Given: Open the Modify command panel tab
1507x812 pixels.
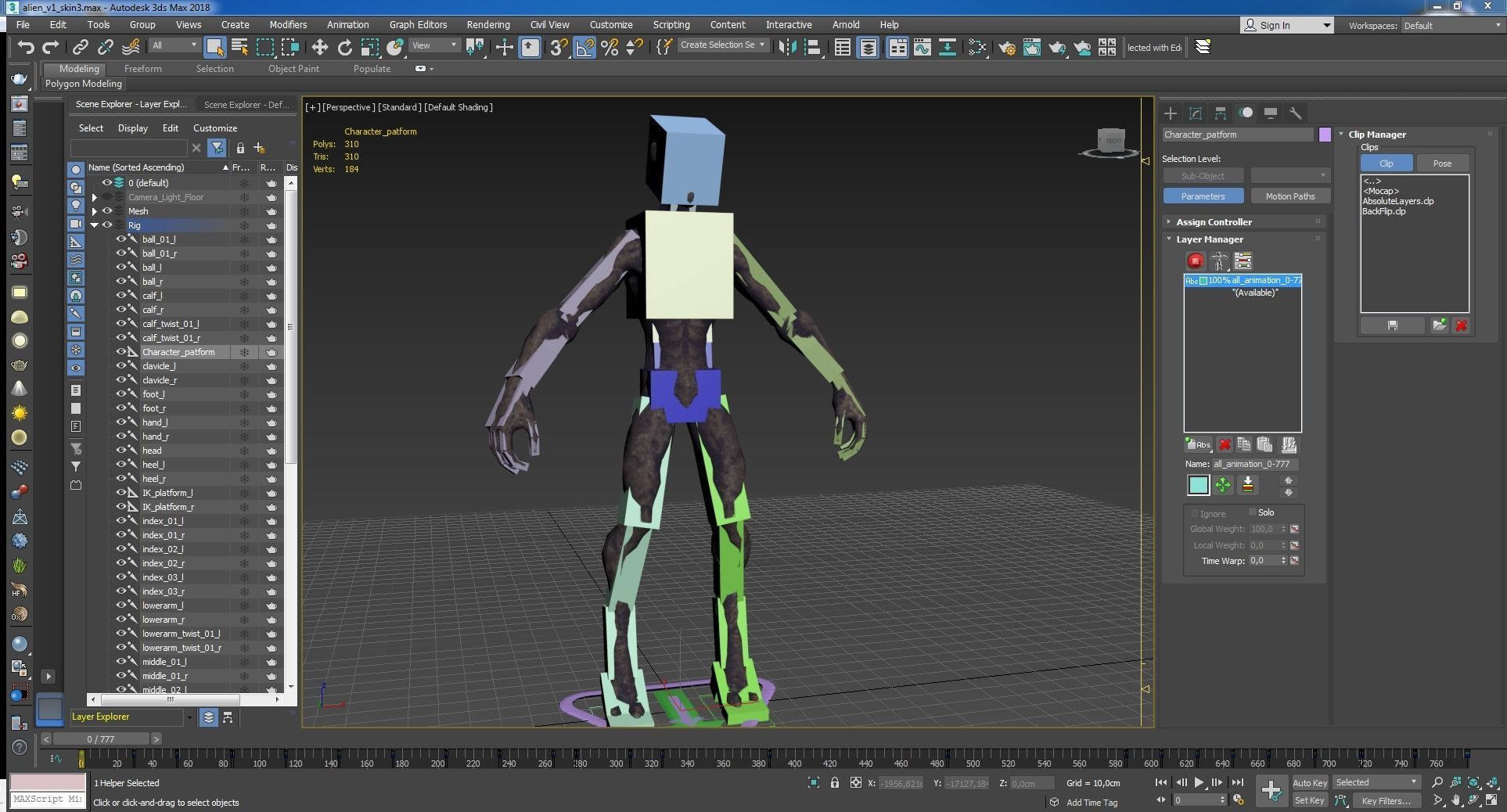Looking at the screenshot, I should click(1196, 113).
